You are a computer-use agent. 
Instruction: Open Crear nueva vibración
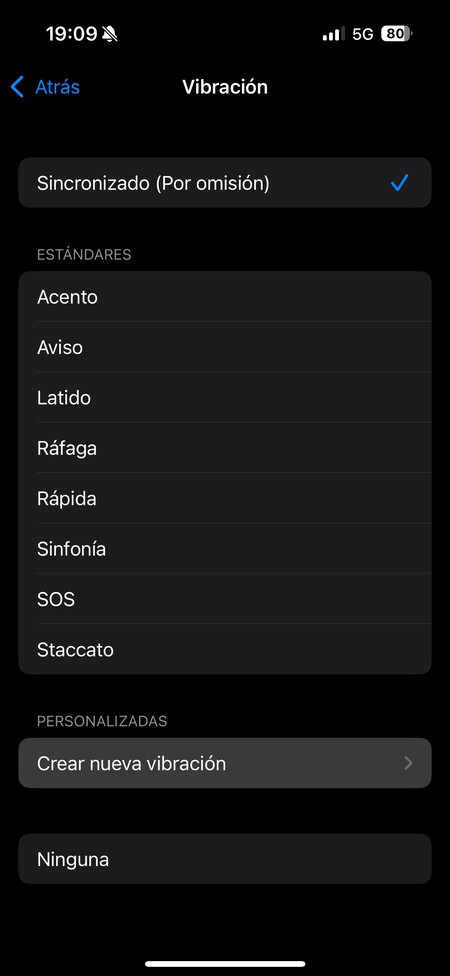(225, 763)
